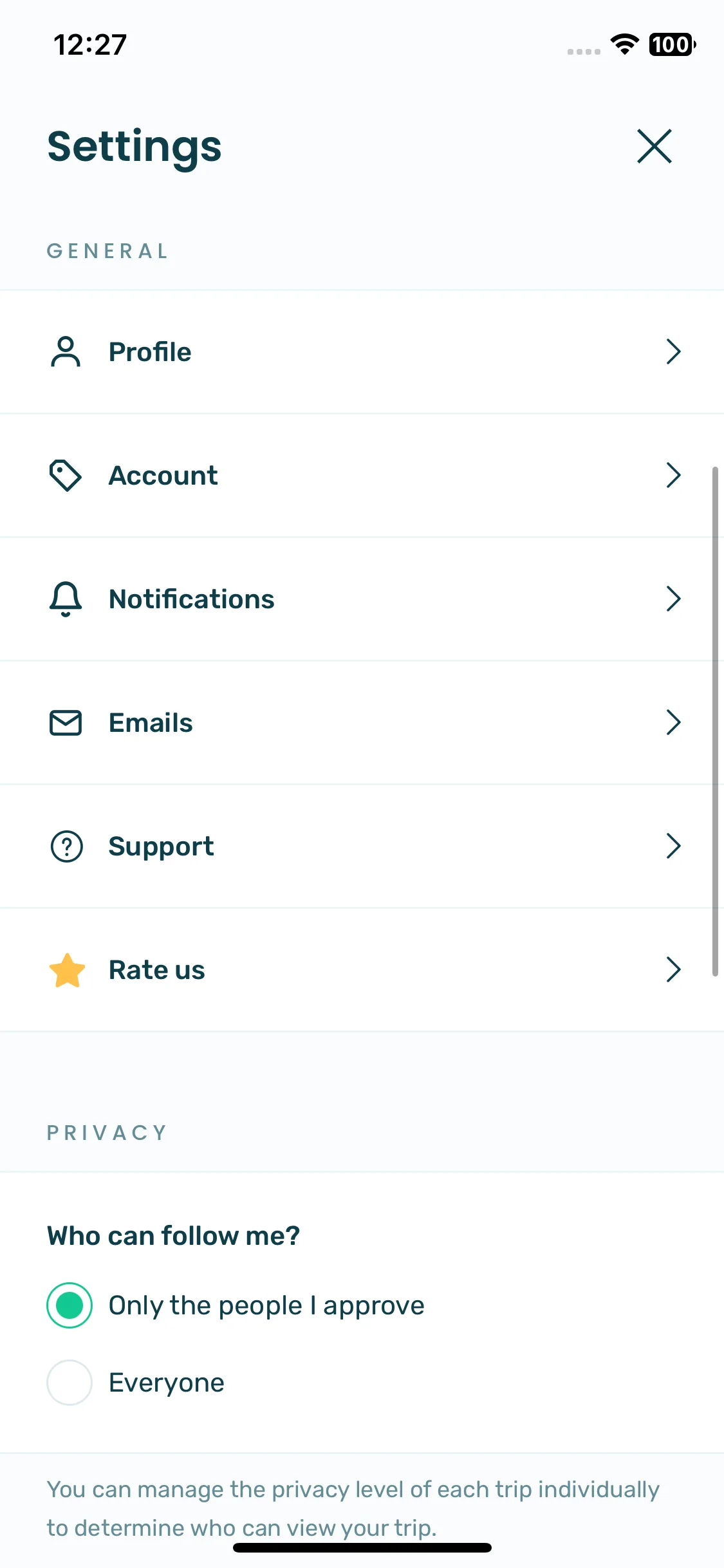Tap the Notifications bell icon
Viewport: 724px width, 1568px height.
coord(66,599)
